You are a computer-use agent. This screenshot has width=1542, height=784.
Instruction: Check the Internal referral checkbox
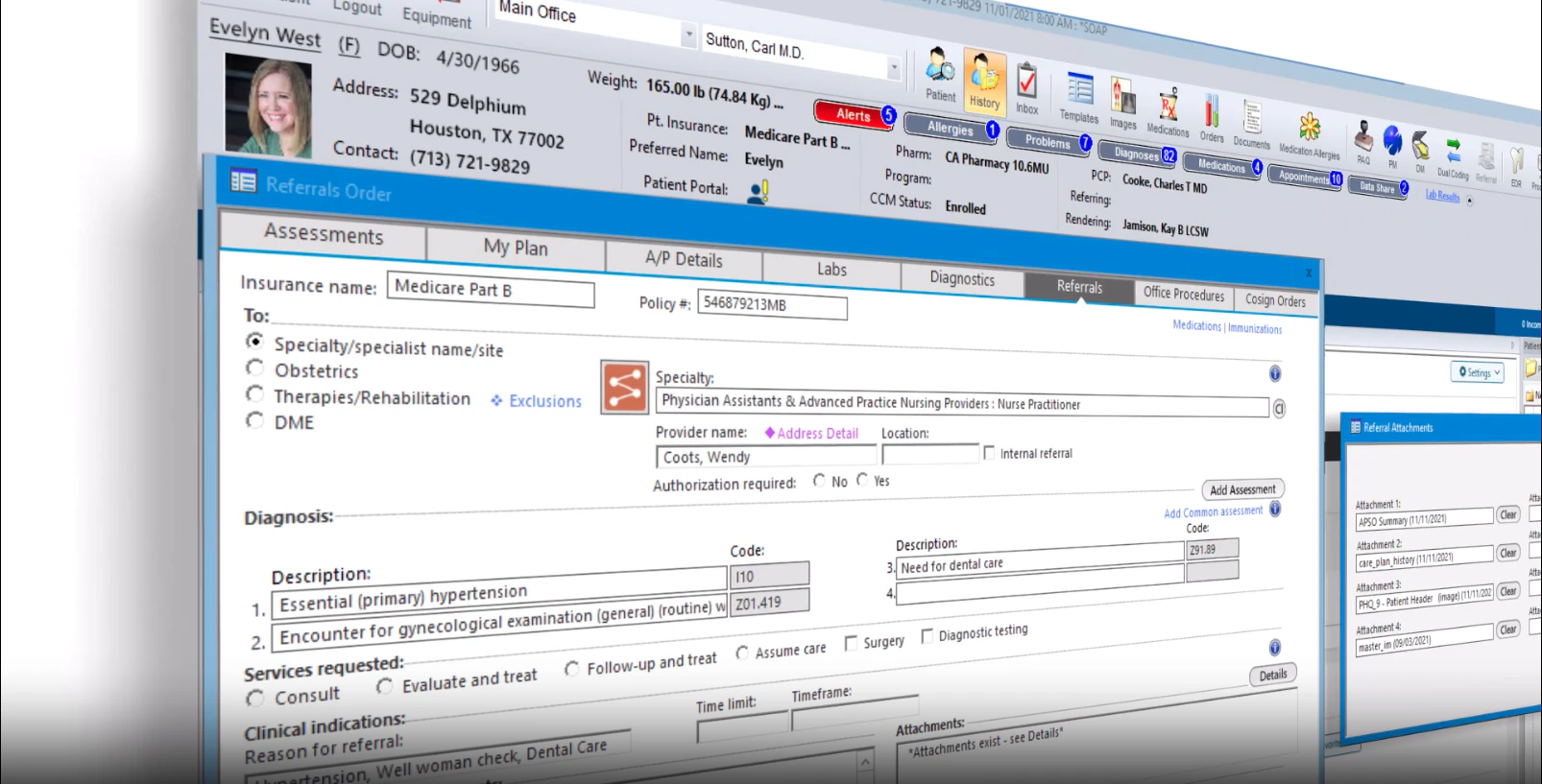[989, 452]
